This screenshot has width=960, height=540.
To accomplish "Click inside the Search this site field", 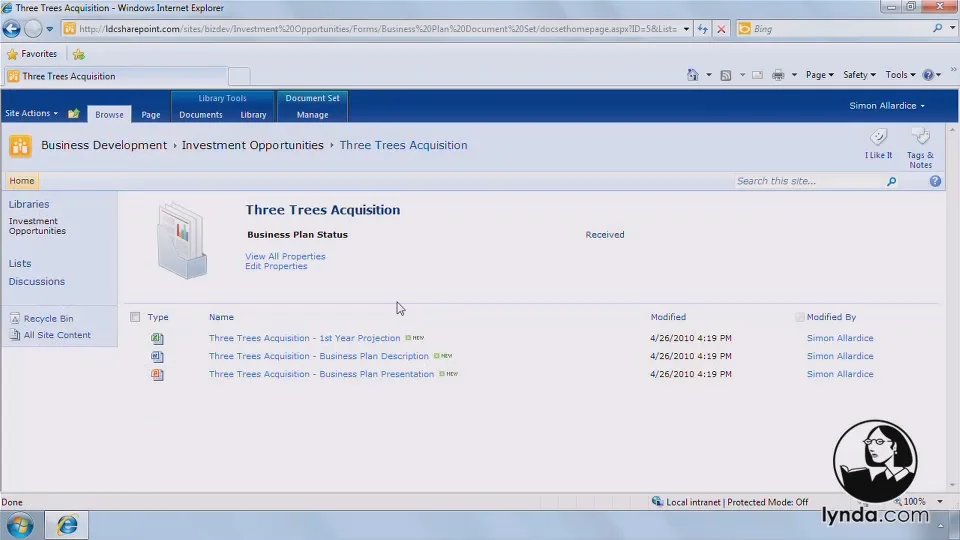I will coord(808,181).
